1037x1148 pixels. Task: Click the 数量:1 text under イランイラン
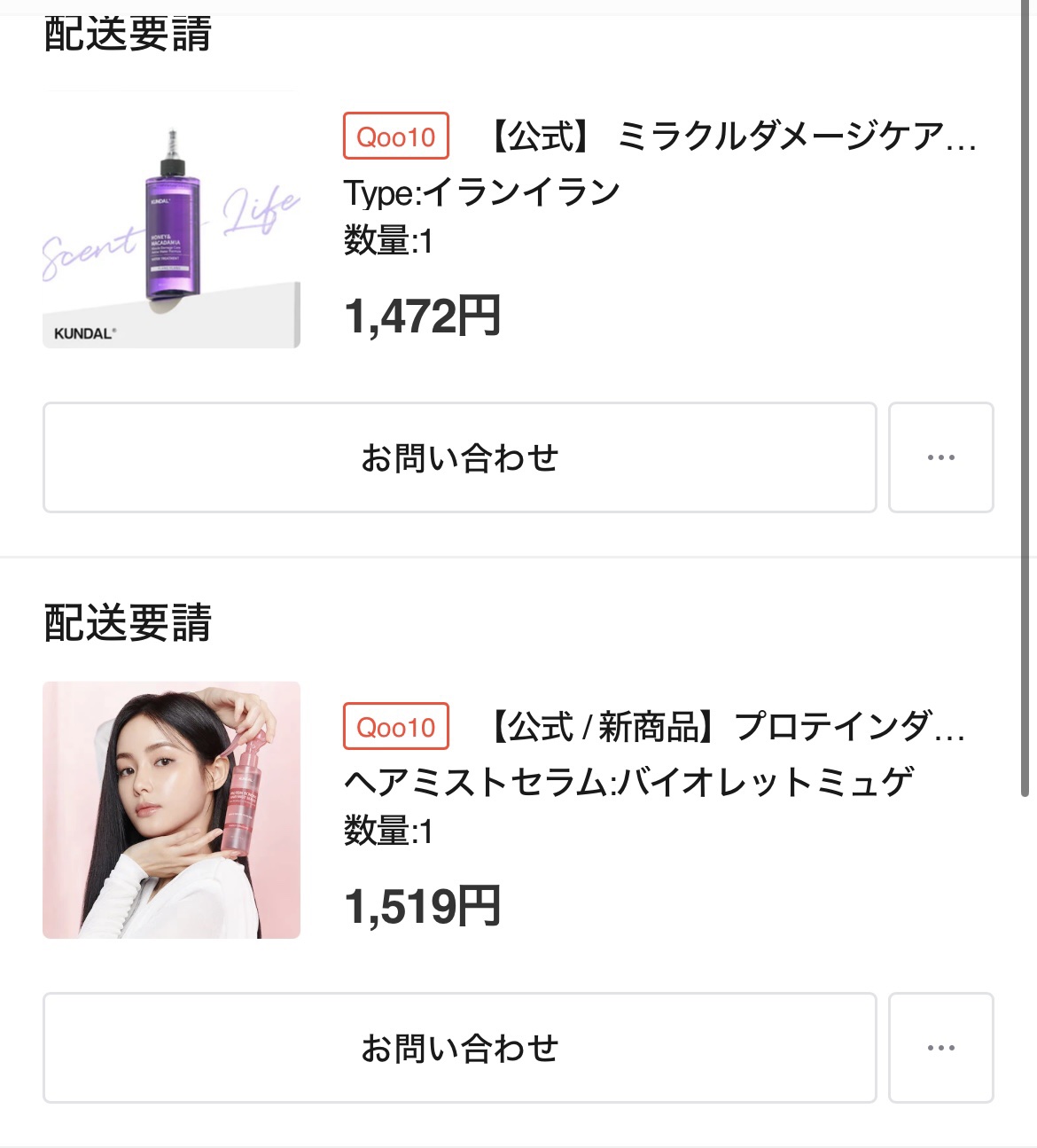coord(388,241)
